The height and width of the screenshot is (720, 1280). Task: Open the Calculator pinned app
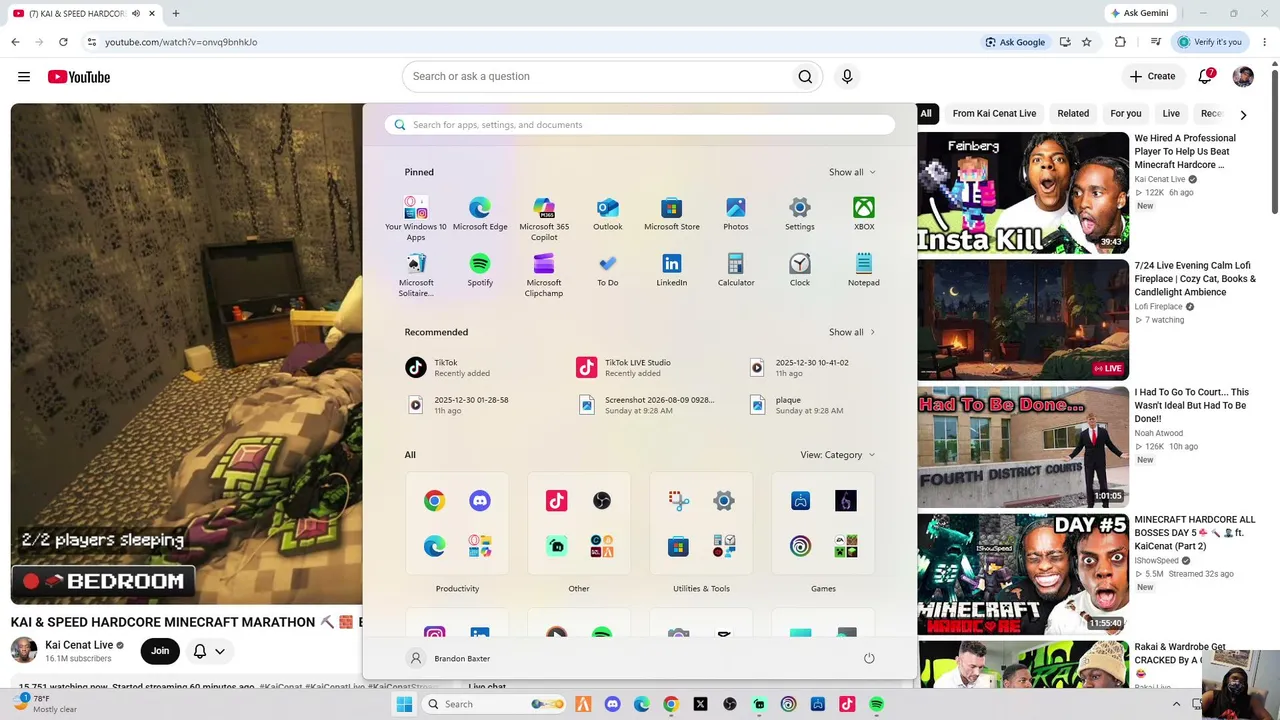pos(736,270)
